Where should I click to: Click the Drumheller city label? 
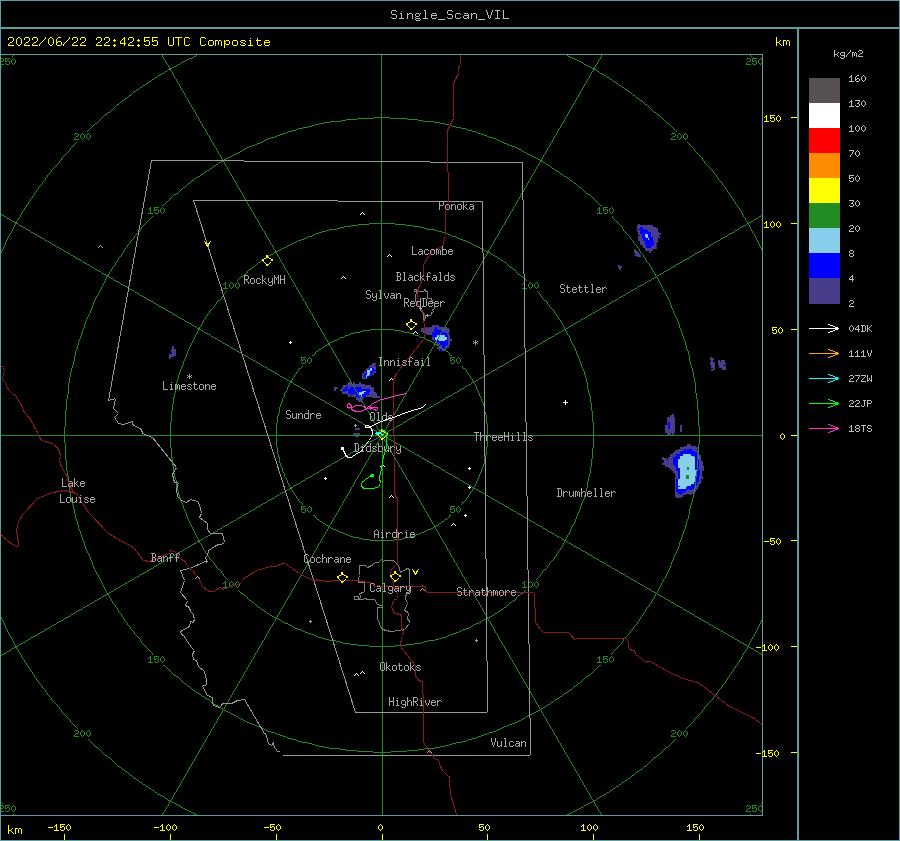pos(586,493)
